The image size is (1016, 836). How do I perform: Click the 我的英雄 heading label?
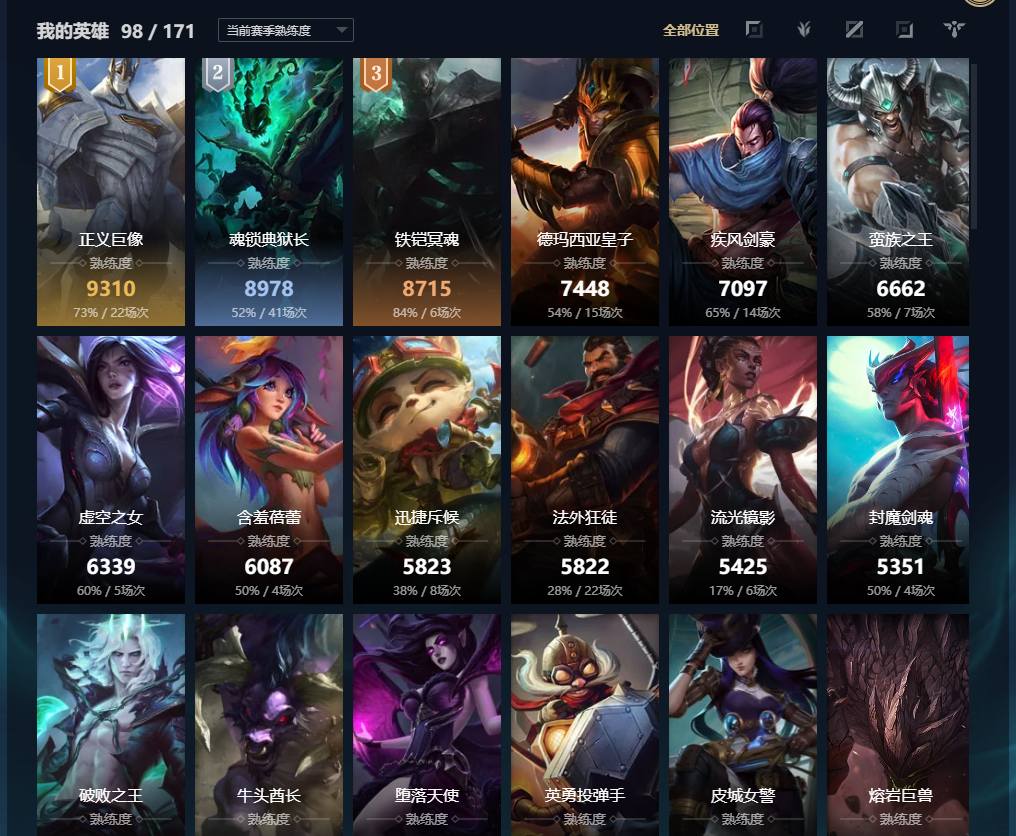click(x=73, y=30)
